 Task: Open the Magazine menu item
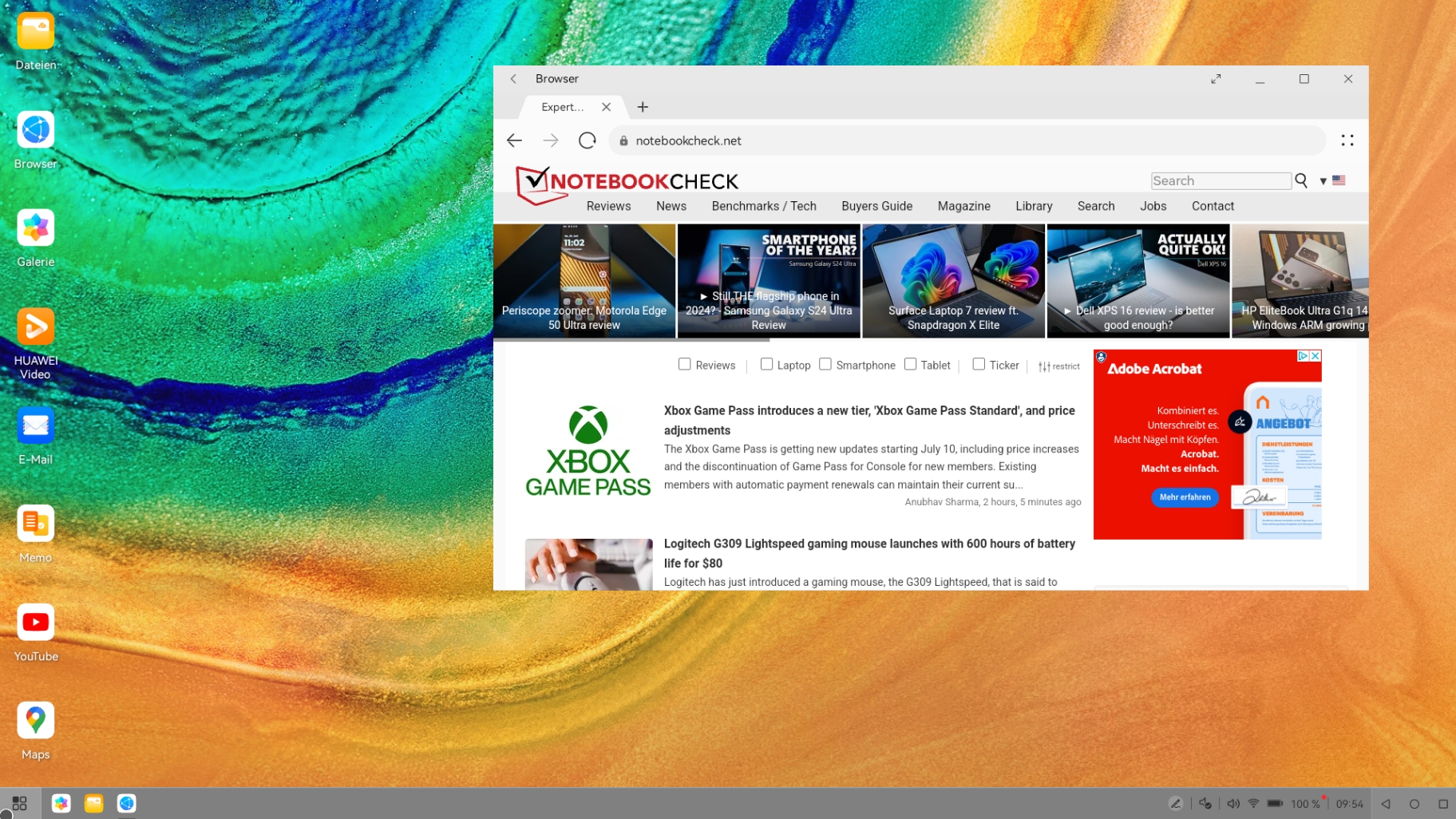point(963,206)
